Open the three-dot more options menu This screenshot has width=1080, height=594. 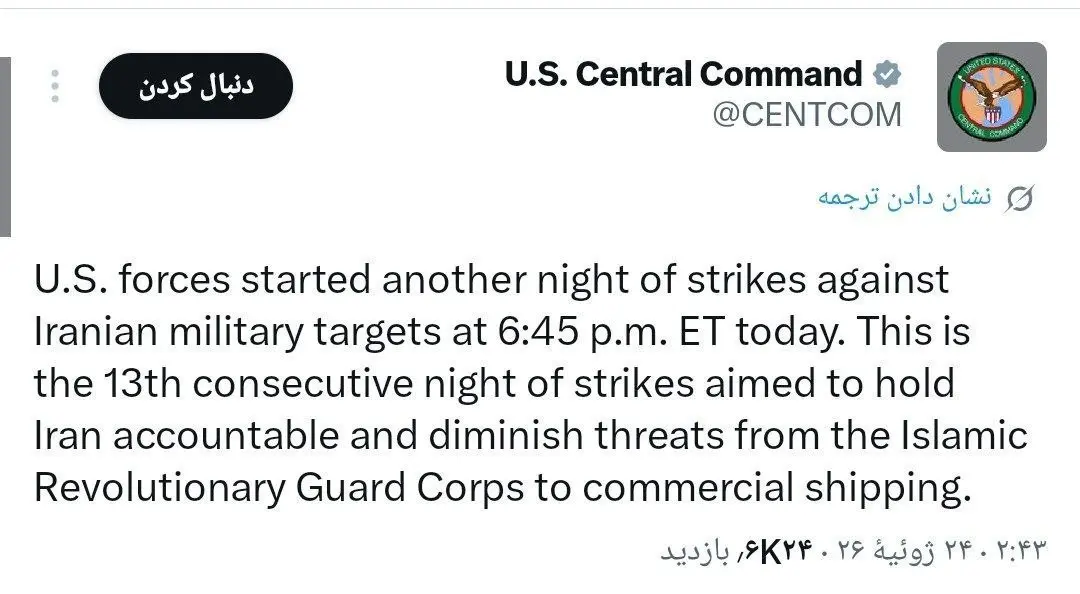pos(55,86)
